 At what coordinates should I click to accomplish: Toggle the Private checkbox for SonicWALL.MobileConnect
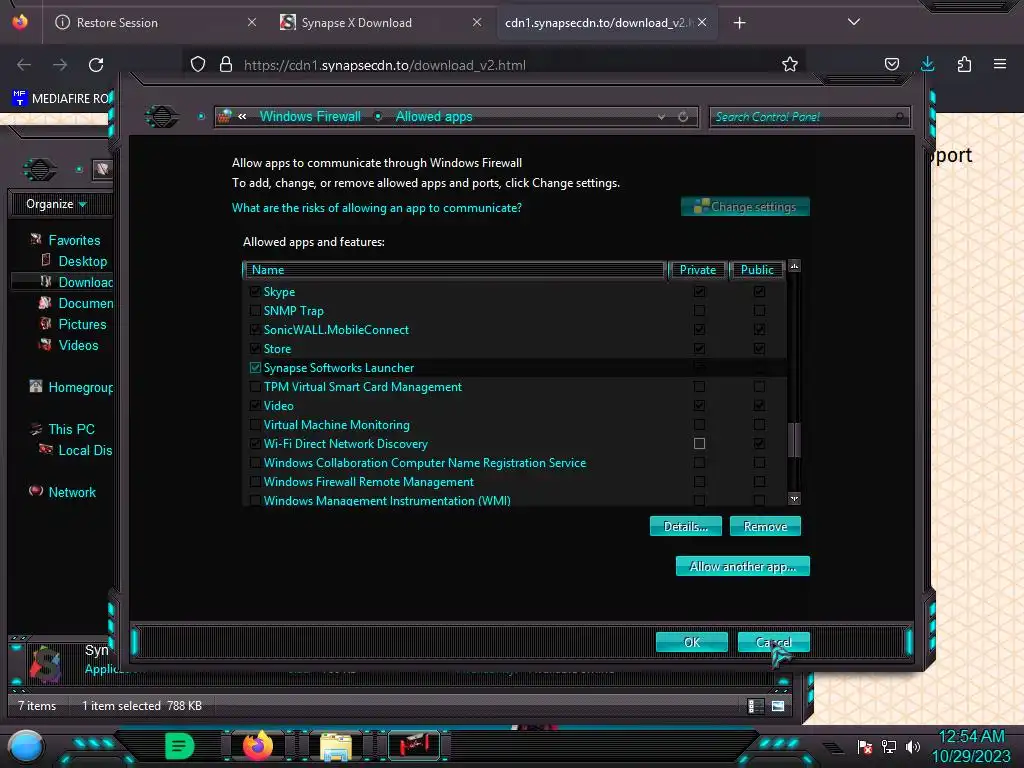coord(699,330)
